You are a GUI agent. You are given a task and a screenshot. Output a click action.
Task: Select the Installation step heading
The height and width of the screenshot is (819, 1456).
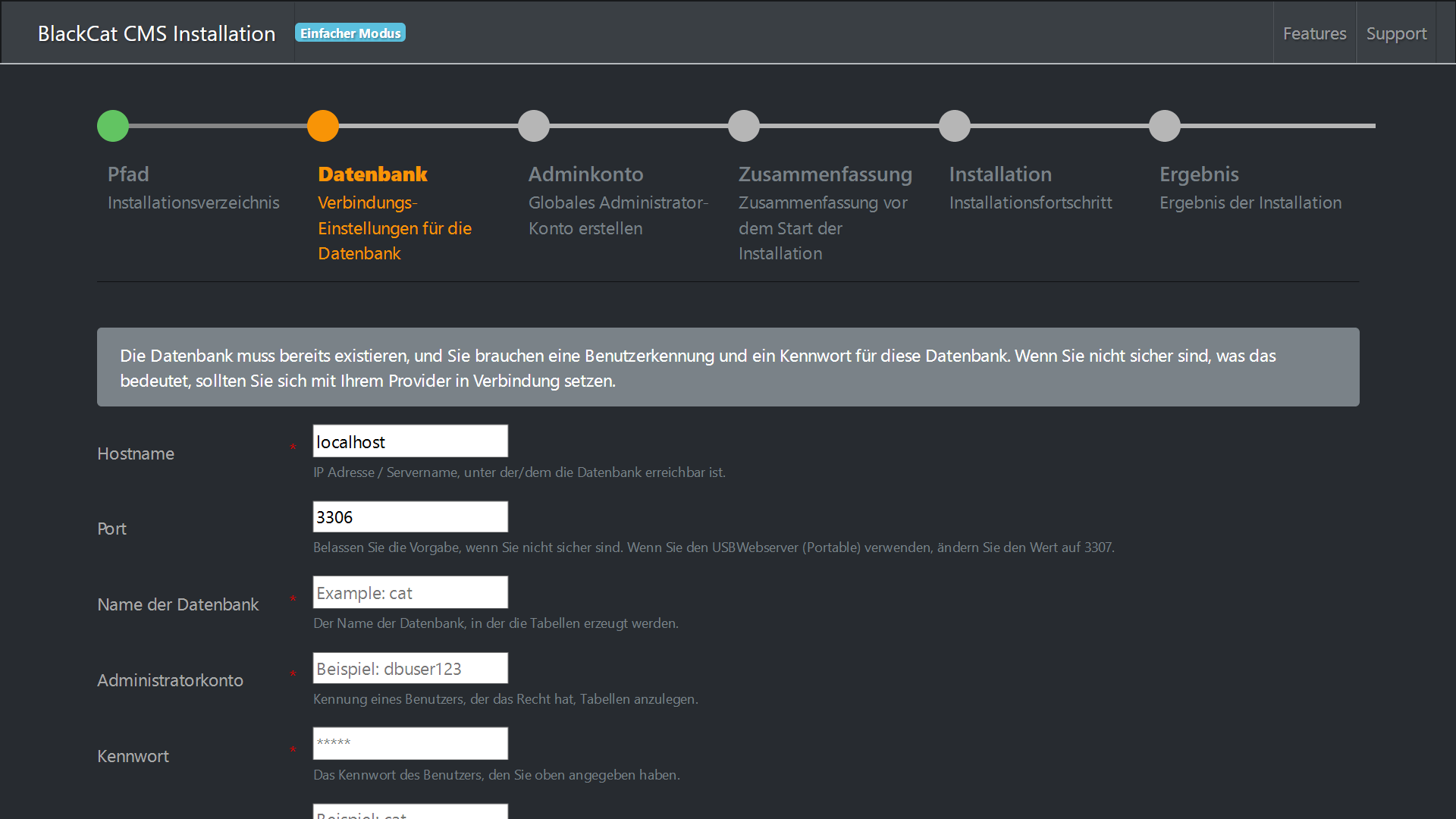pos(1000,174)
